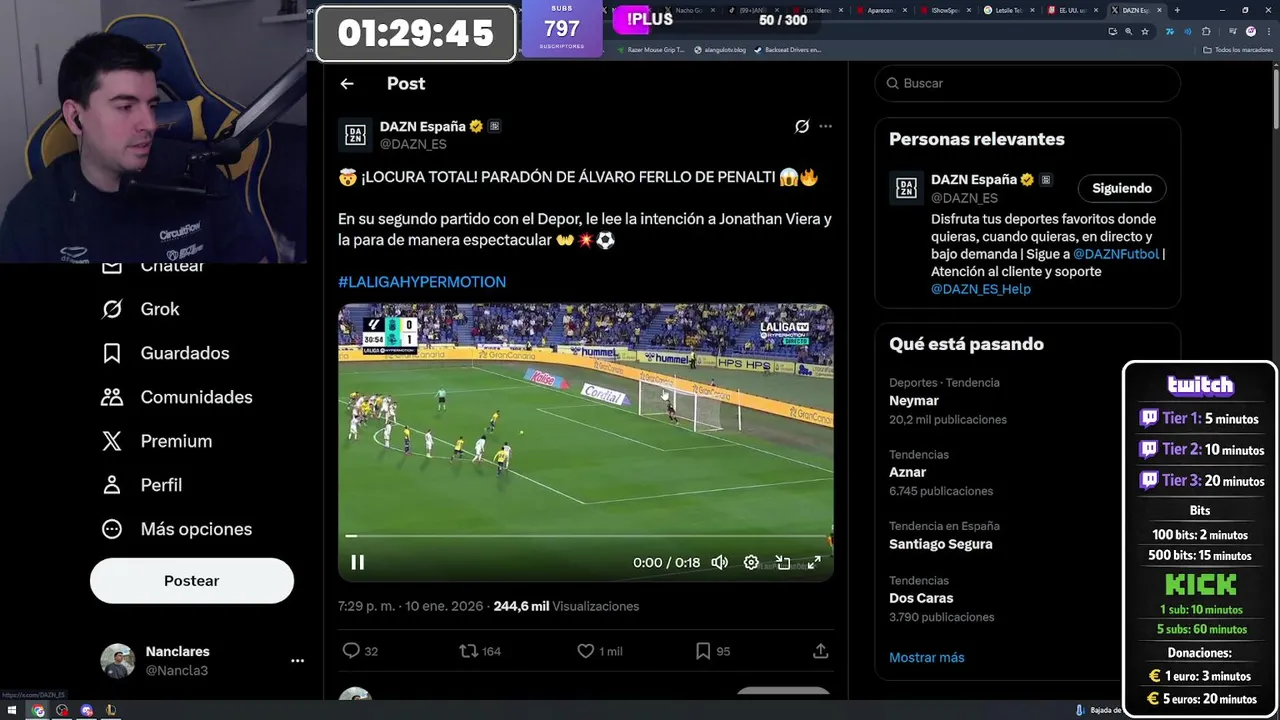Screen dimensions: 1280x720
Task: Bookmark this page with the star icon
Action: pyautogui.click(x=1145, y=31)
